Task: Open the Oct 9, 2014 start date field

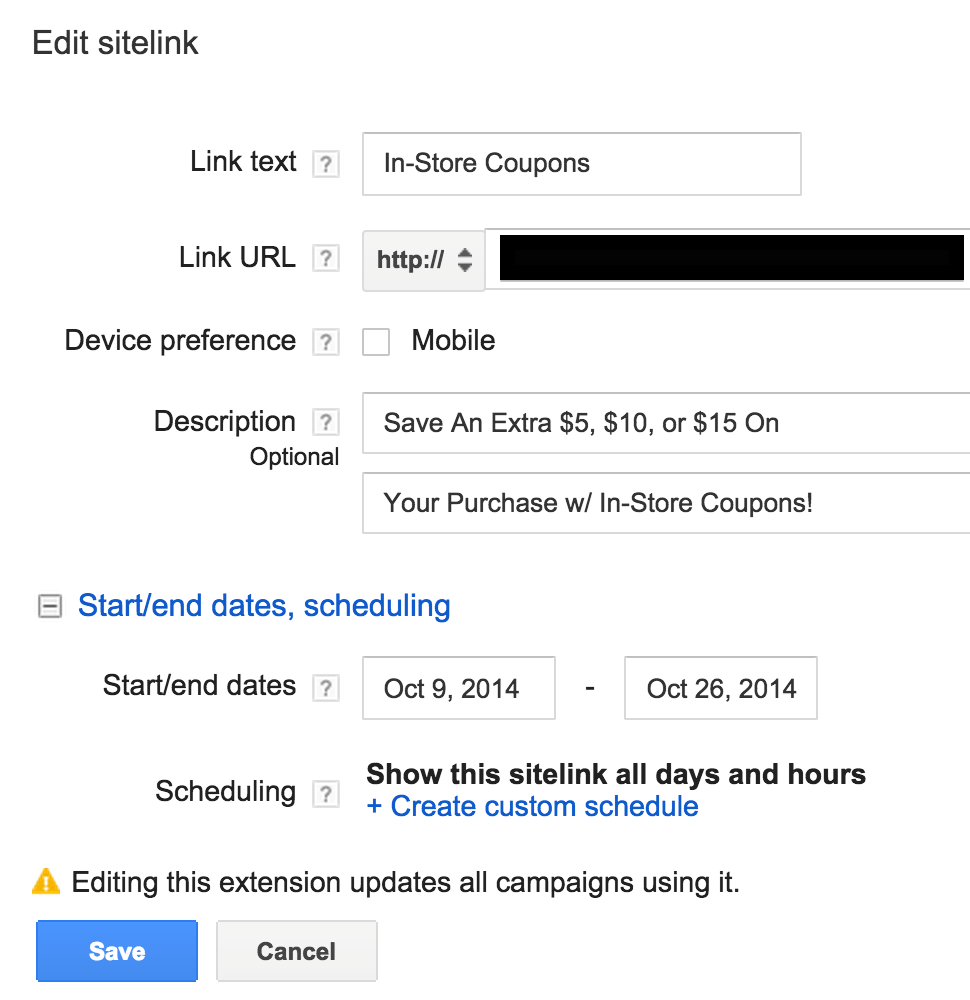Action: point(458,688)
